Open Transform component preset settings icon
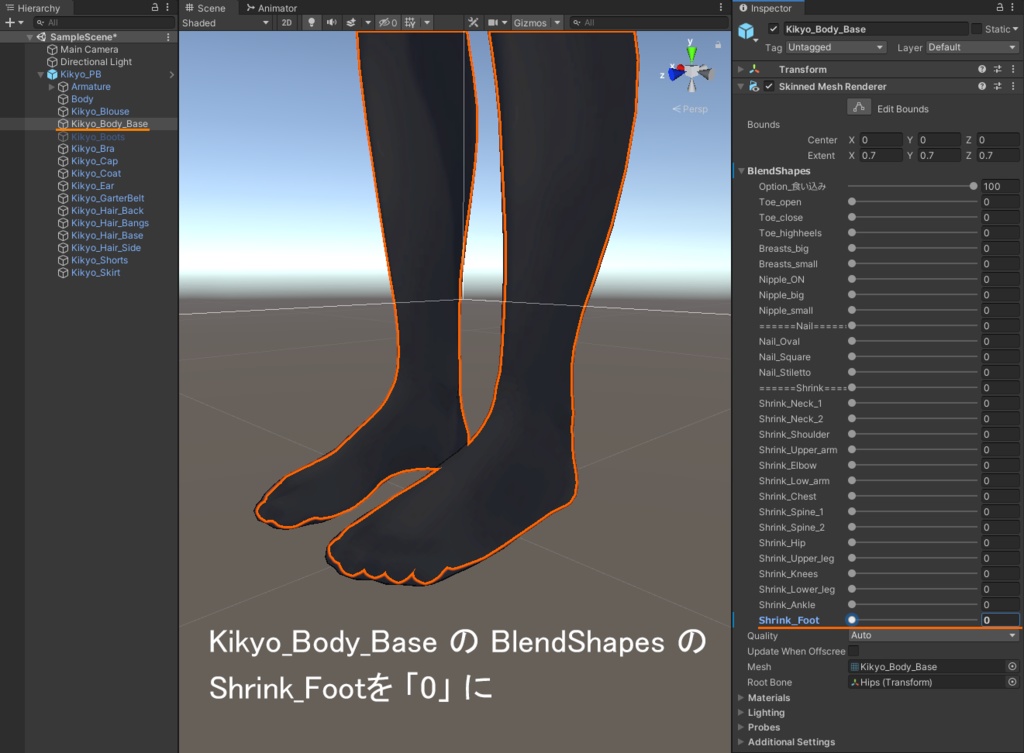1024x753 pixels. coord(998,69)
